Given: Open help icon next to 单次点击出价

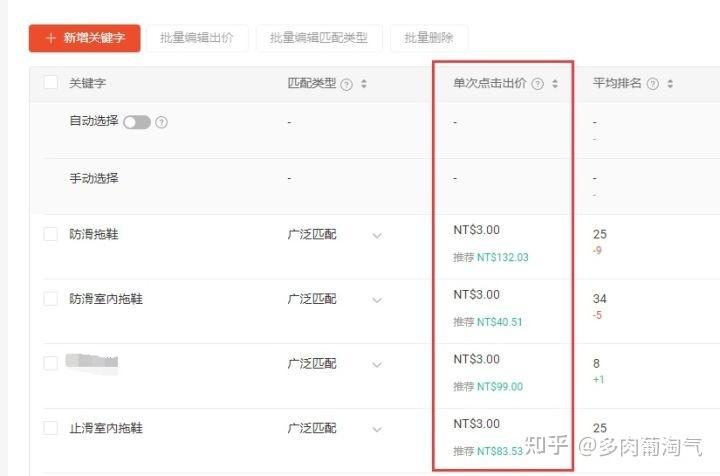Looking at the screenshot, I should tap(537, 84).
